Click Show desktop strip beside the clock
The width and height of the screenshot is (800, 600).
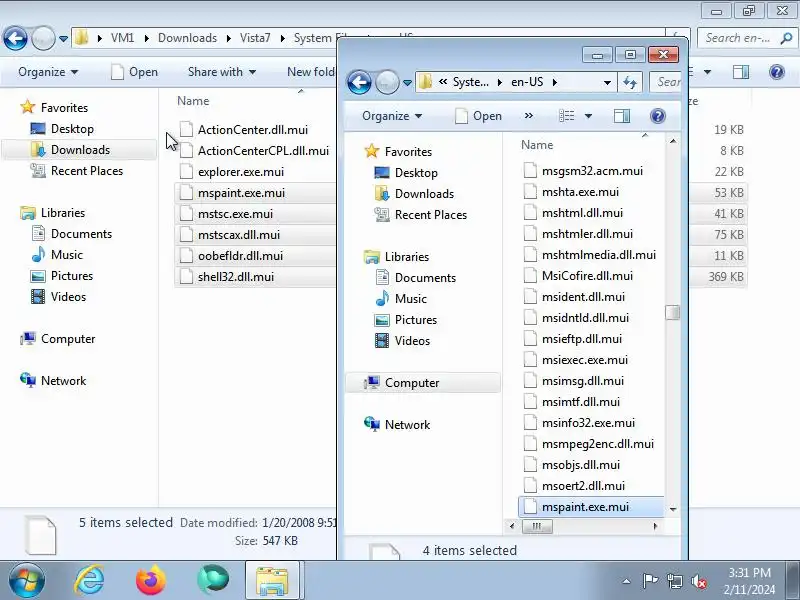(793, 580)
